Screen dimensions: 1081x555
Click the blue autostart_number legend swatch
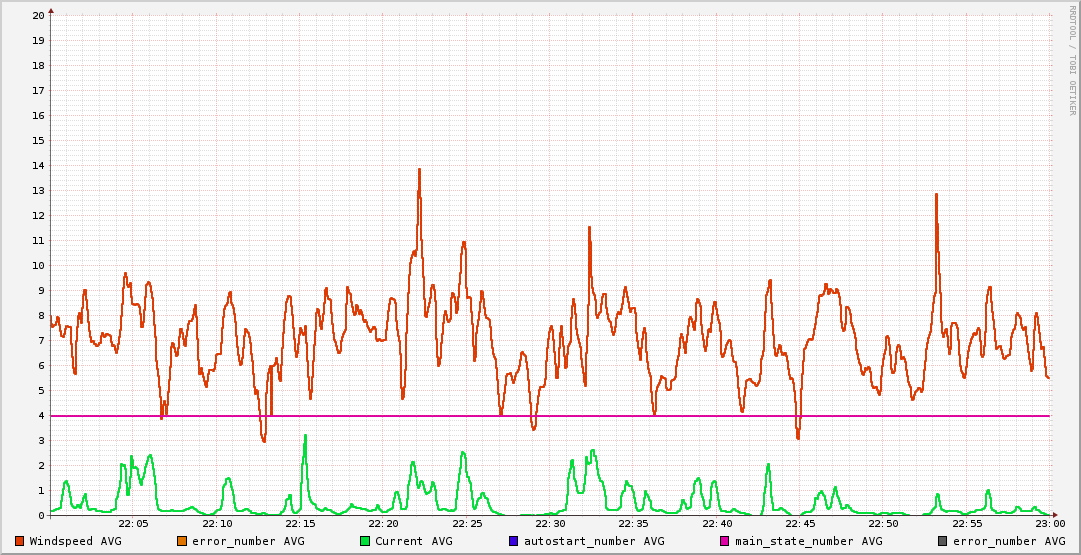click(x=513, y=541)
